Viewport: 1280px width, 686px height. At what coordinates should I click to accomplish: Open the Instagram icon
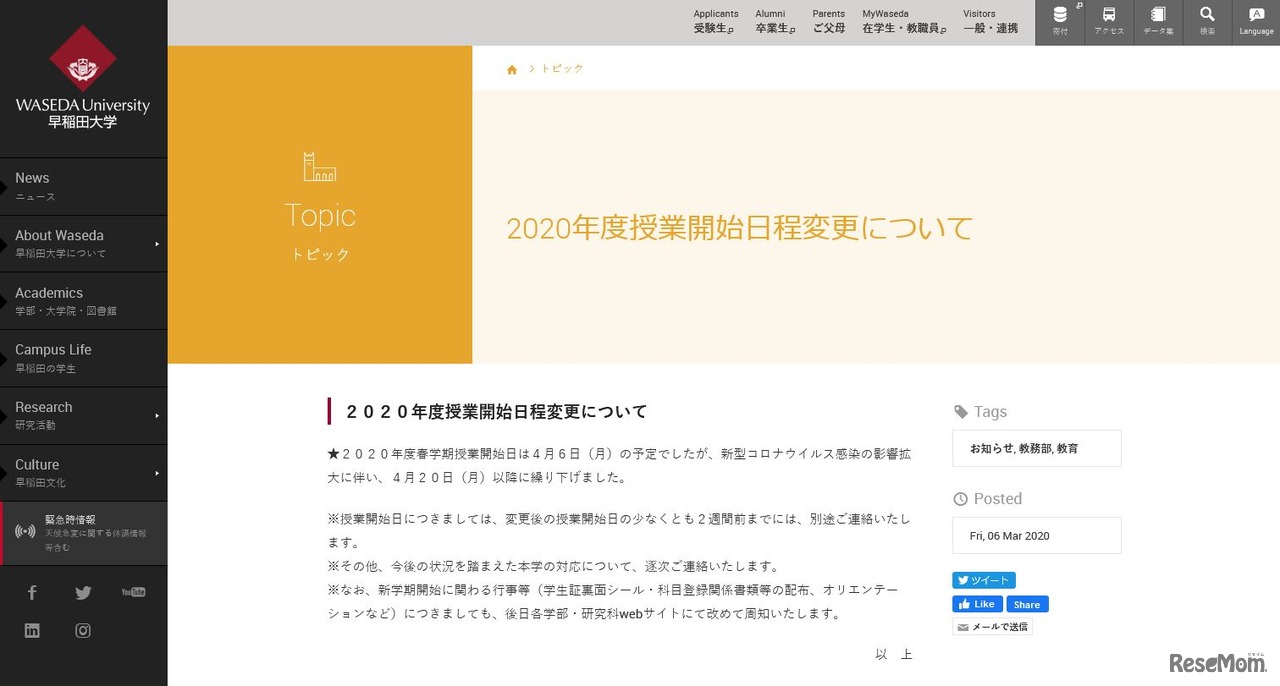pos(83,630)
